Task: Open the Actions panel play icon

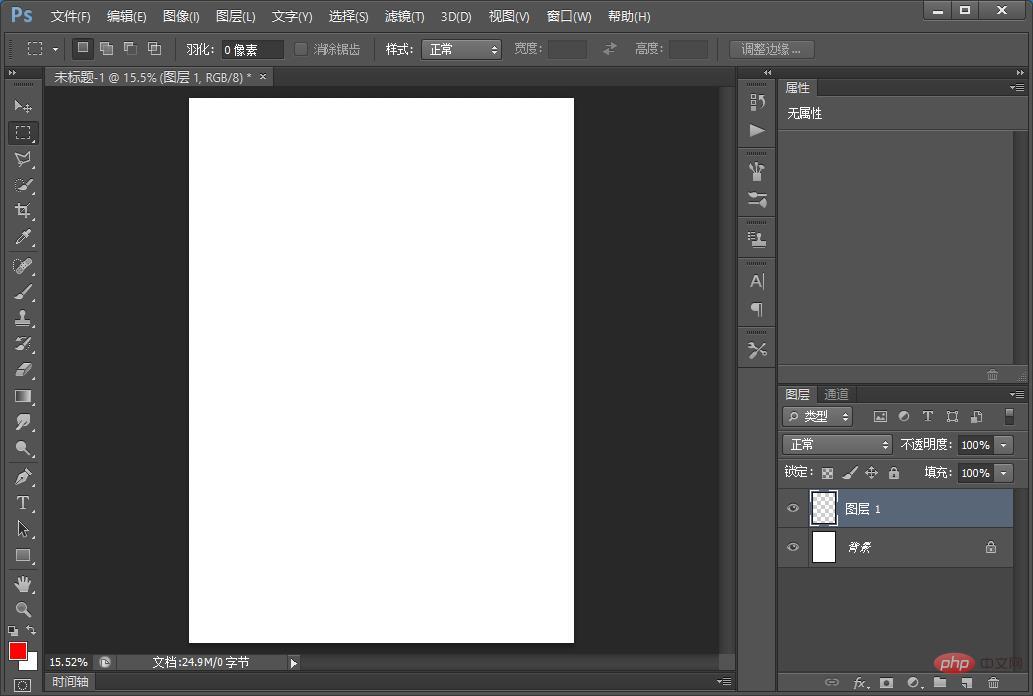Action: [757, 130]
